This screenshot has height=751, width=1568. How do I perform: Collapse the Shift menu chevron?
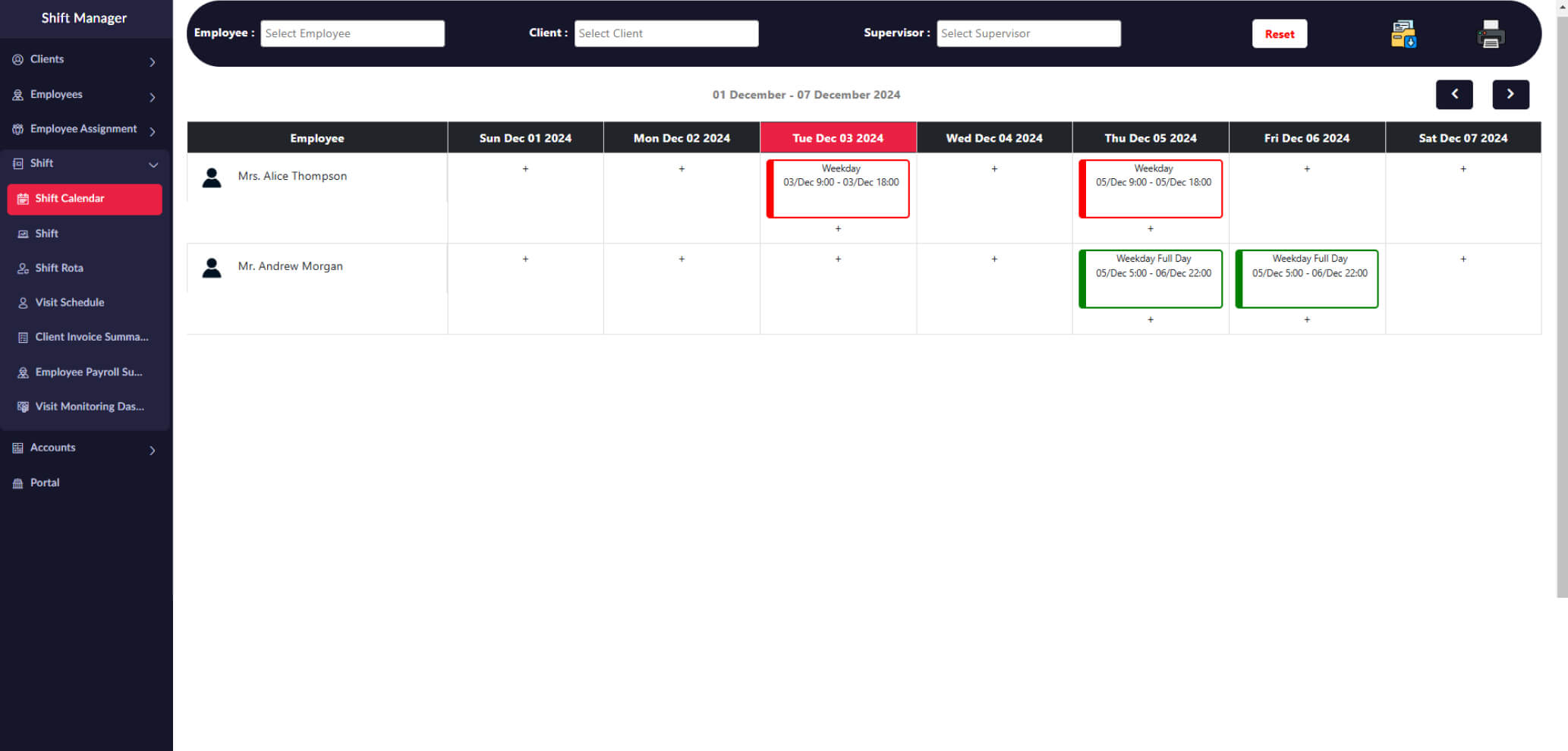click(x=153, y=165)
